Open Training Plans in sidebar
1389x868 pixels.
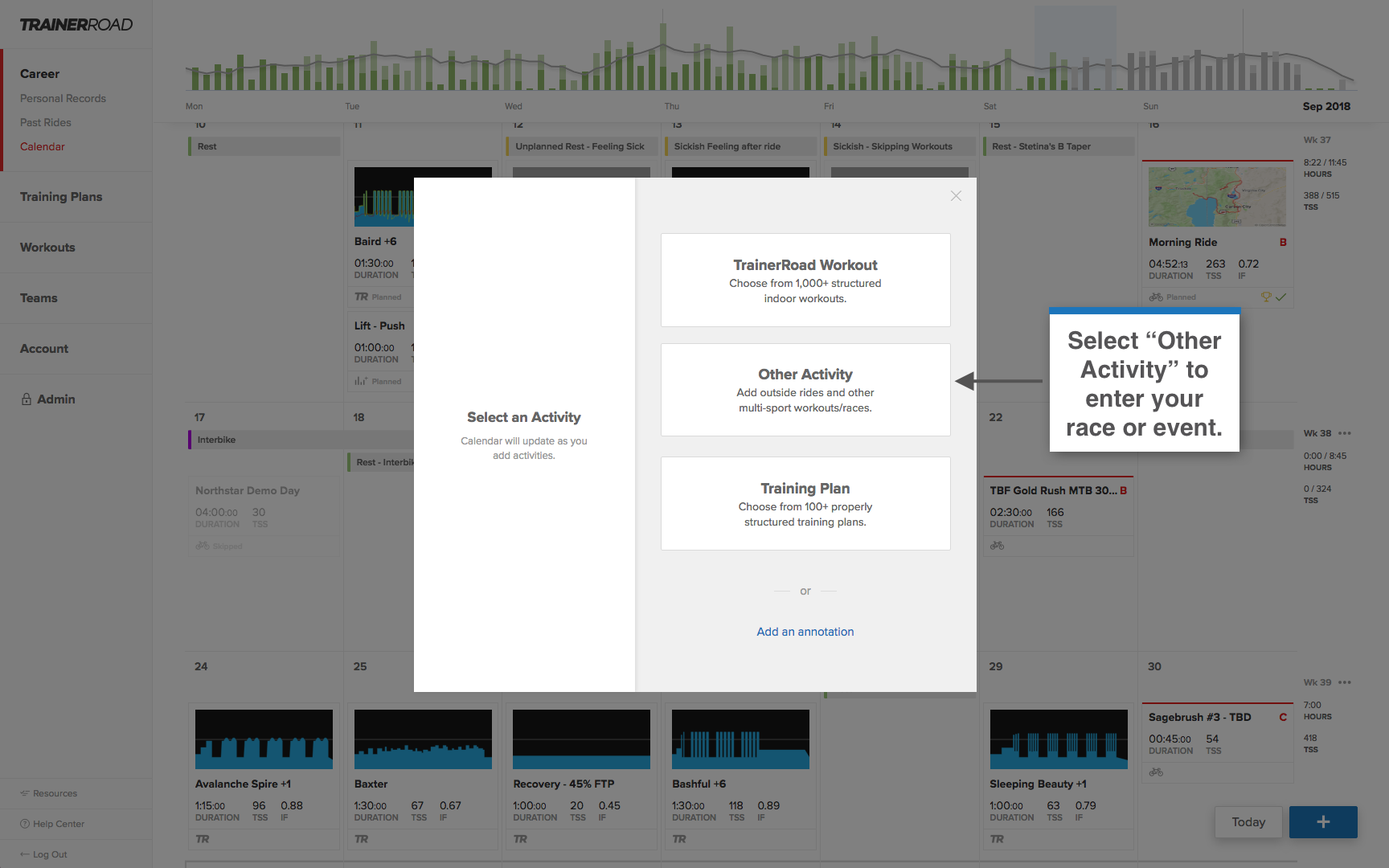(61, 197)
